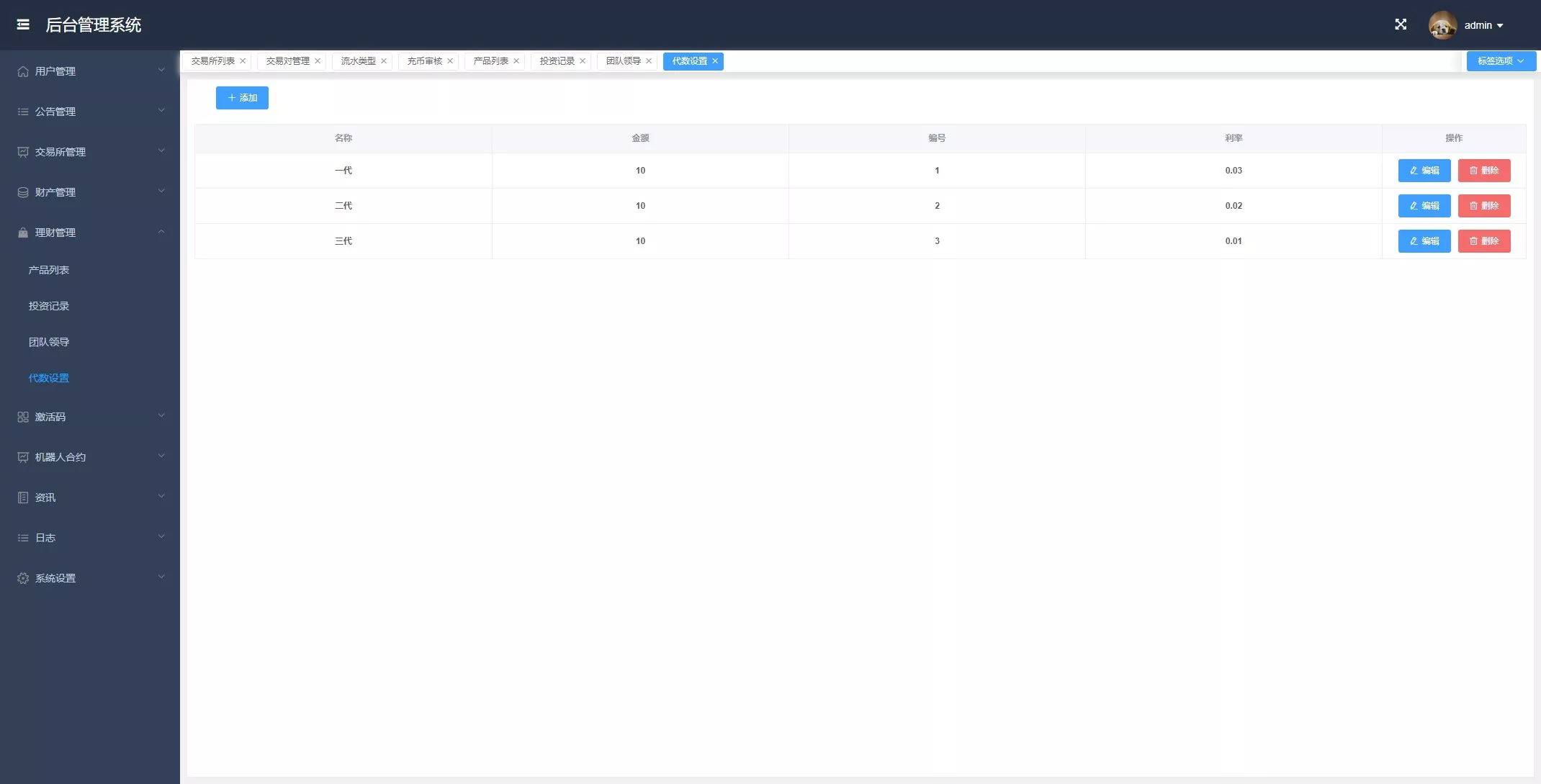Click the 激活码 grid sidebar icon

pyautogui.click(x=23, y=417)
